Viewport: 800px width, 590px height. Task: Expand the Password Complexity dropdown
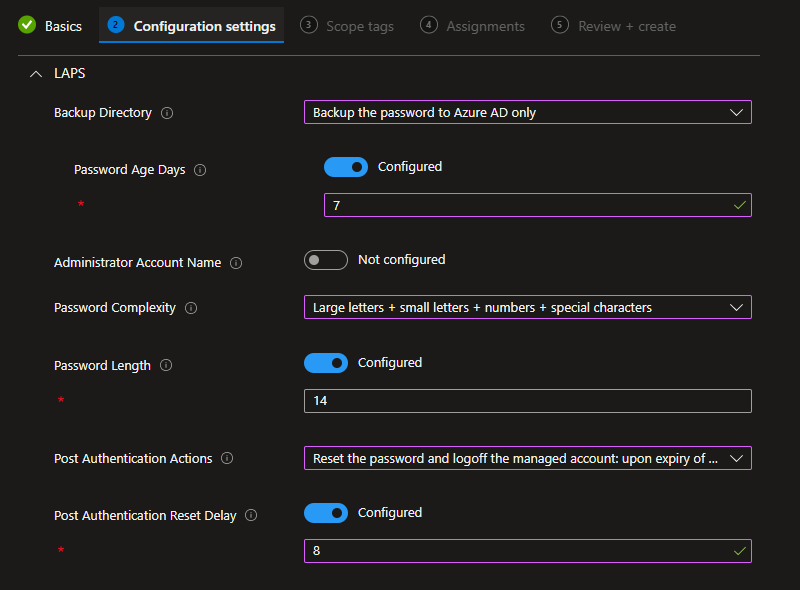pyautogui.click(x=527, y=307)
